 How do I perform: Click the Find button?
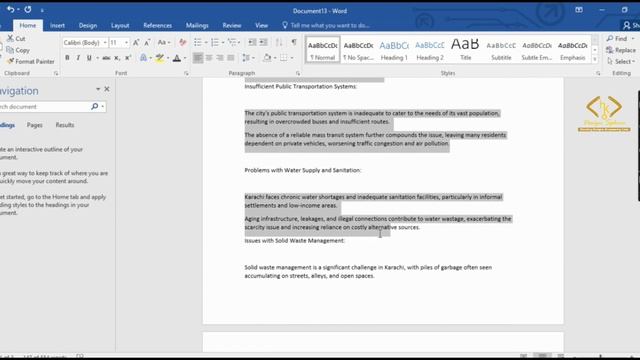pos(620,38)
